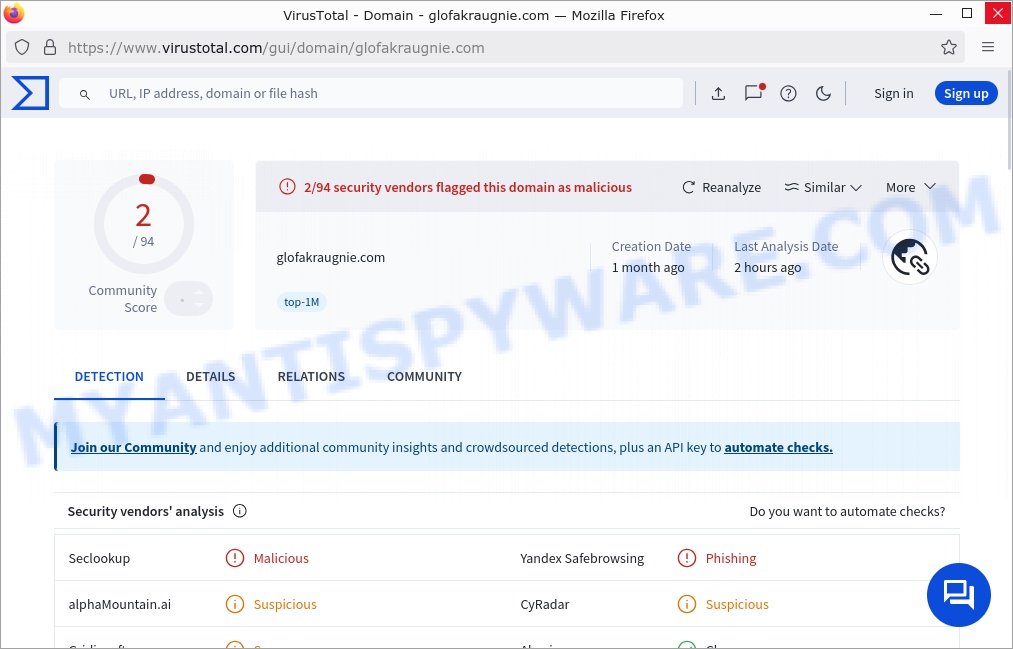The width and height of the screenshot is (1013, 649).
Task: Click the red alert icon in the malicious banner
Action: click(287, 187)
